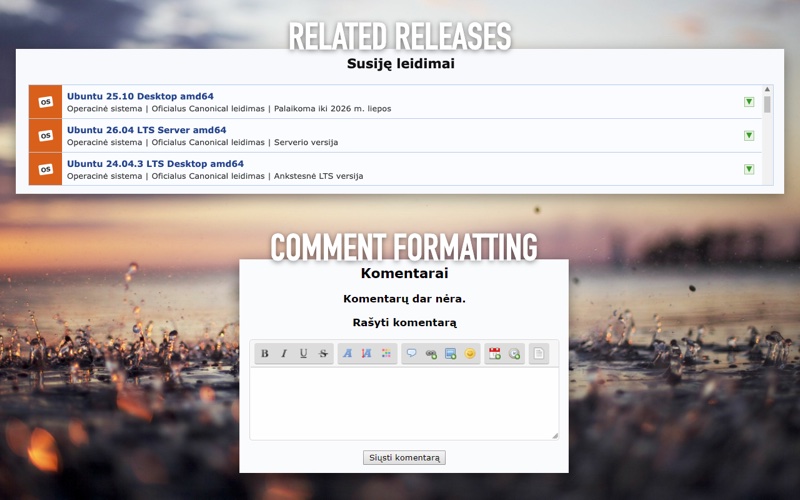Open the Ubuntu 25.10 Desktop amd64 link
The image size is (800, 500).
[x=140, y=96]
